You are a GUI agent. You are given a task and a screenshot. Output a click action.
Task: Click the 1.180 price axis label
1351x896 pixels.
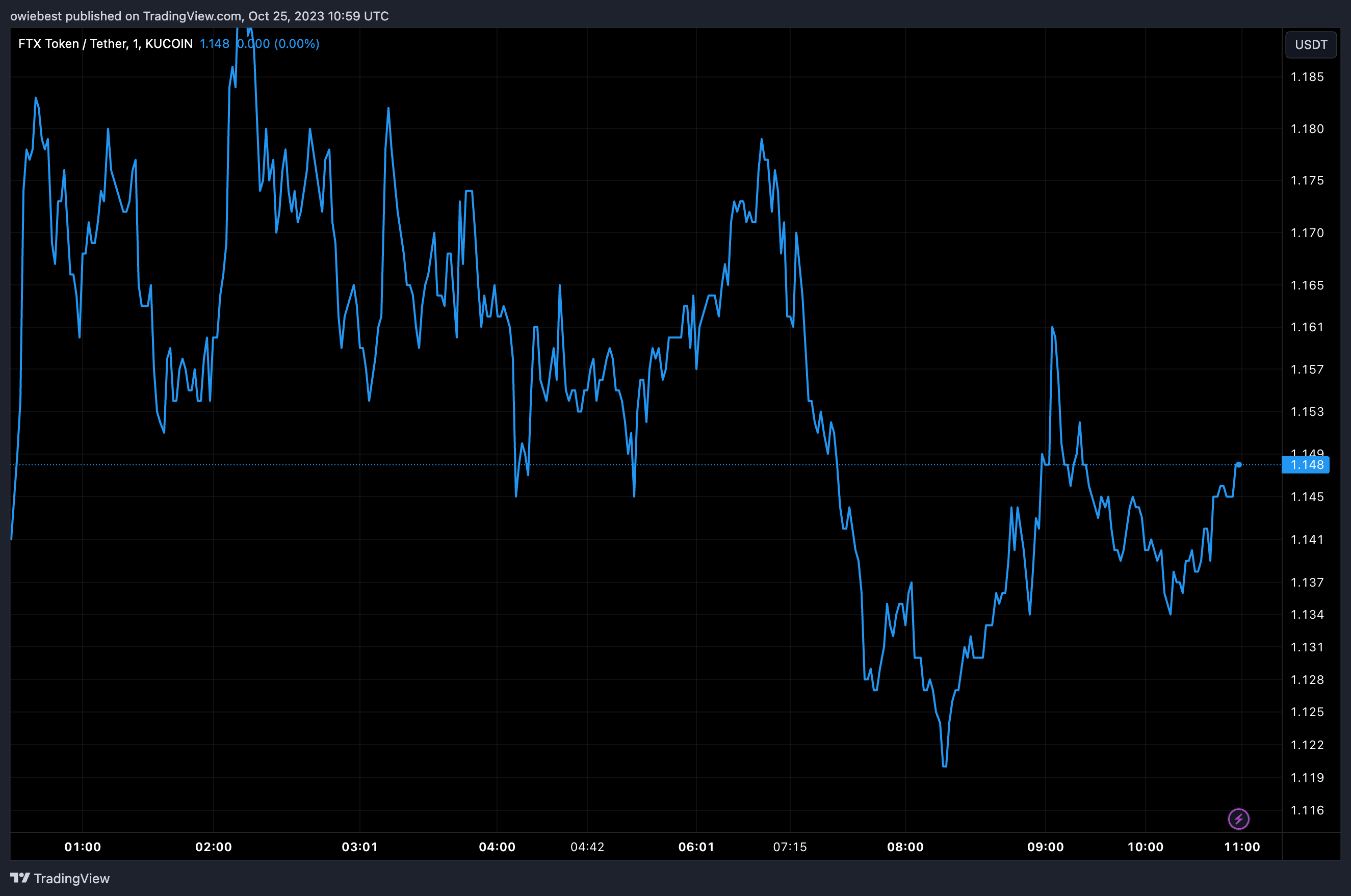[x=1308, y=129]
